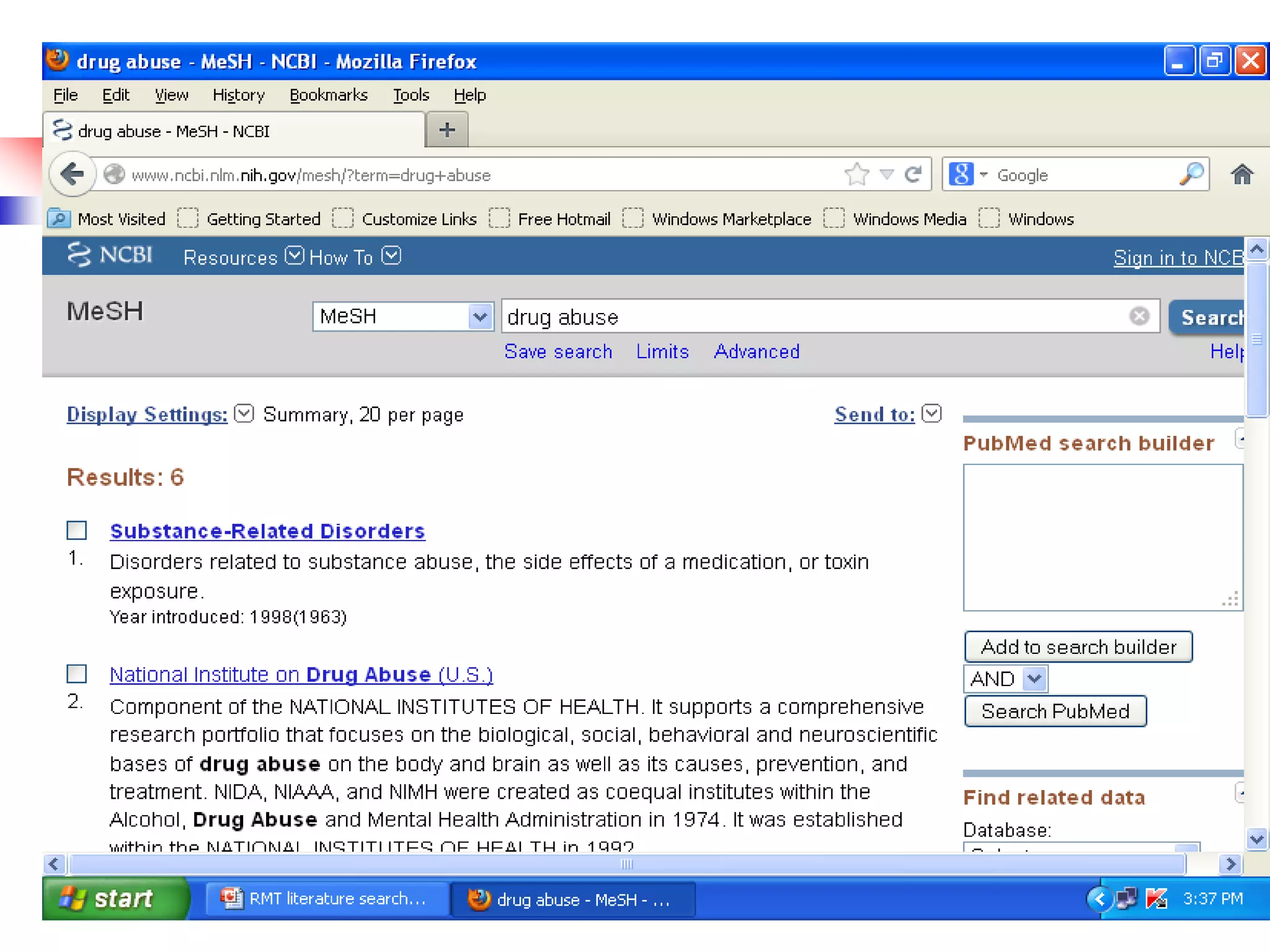
Task: Open the Advanced search link
Action: click(x=757, y=351)
